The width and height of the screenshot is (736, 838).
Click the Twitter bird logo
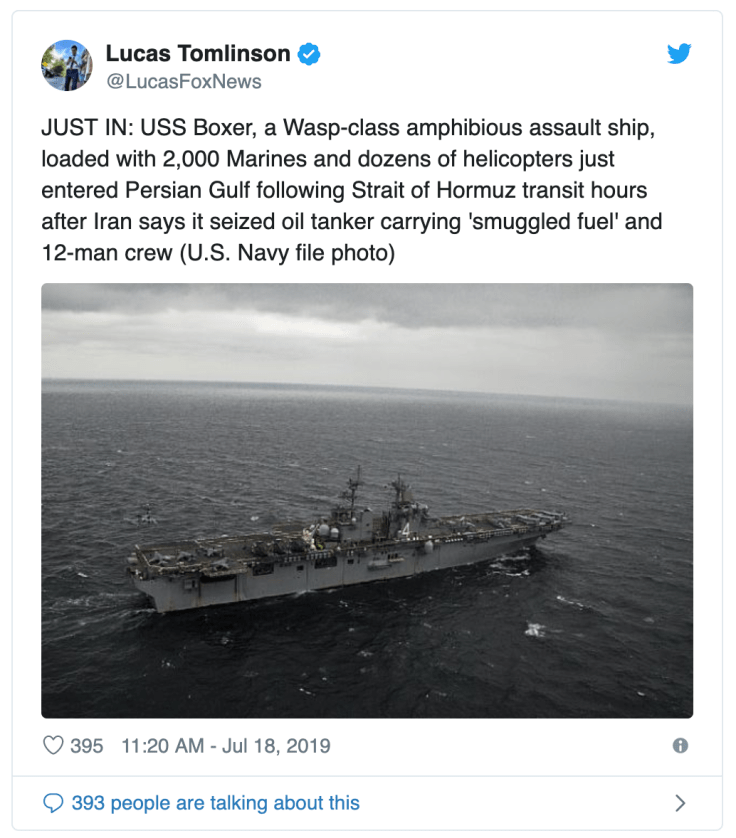pyautogui.click(x=679, y=54)
